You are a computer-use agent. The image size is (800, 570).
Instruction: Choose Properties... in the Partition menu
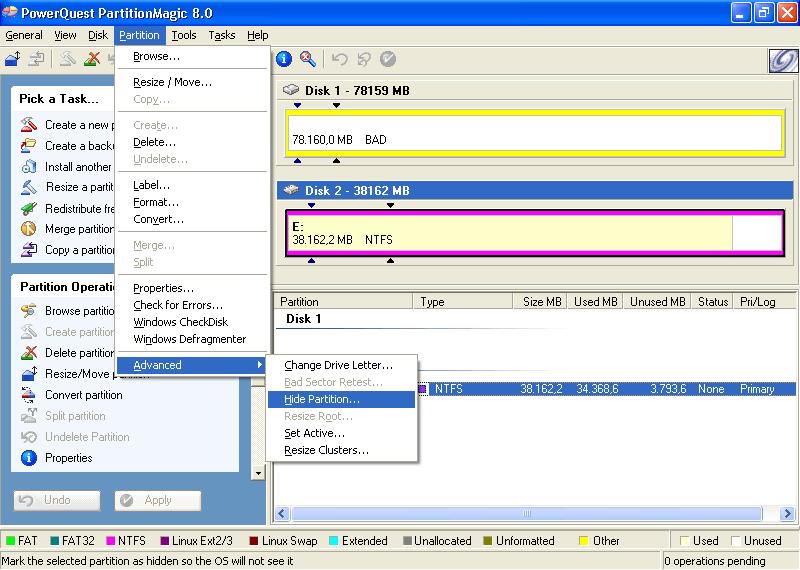(192, 288)
